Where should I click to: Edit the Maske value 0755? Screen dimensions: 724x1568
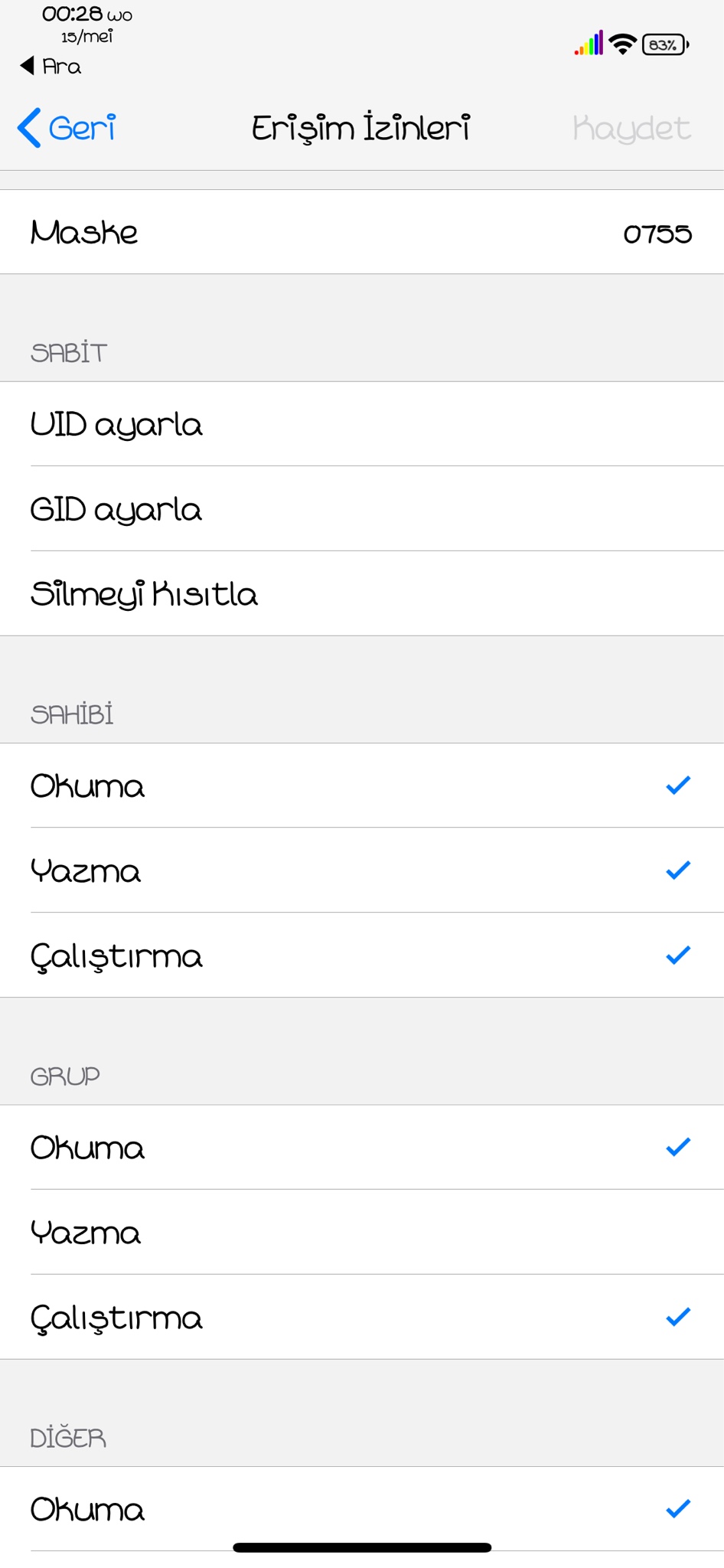point(657,233)
